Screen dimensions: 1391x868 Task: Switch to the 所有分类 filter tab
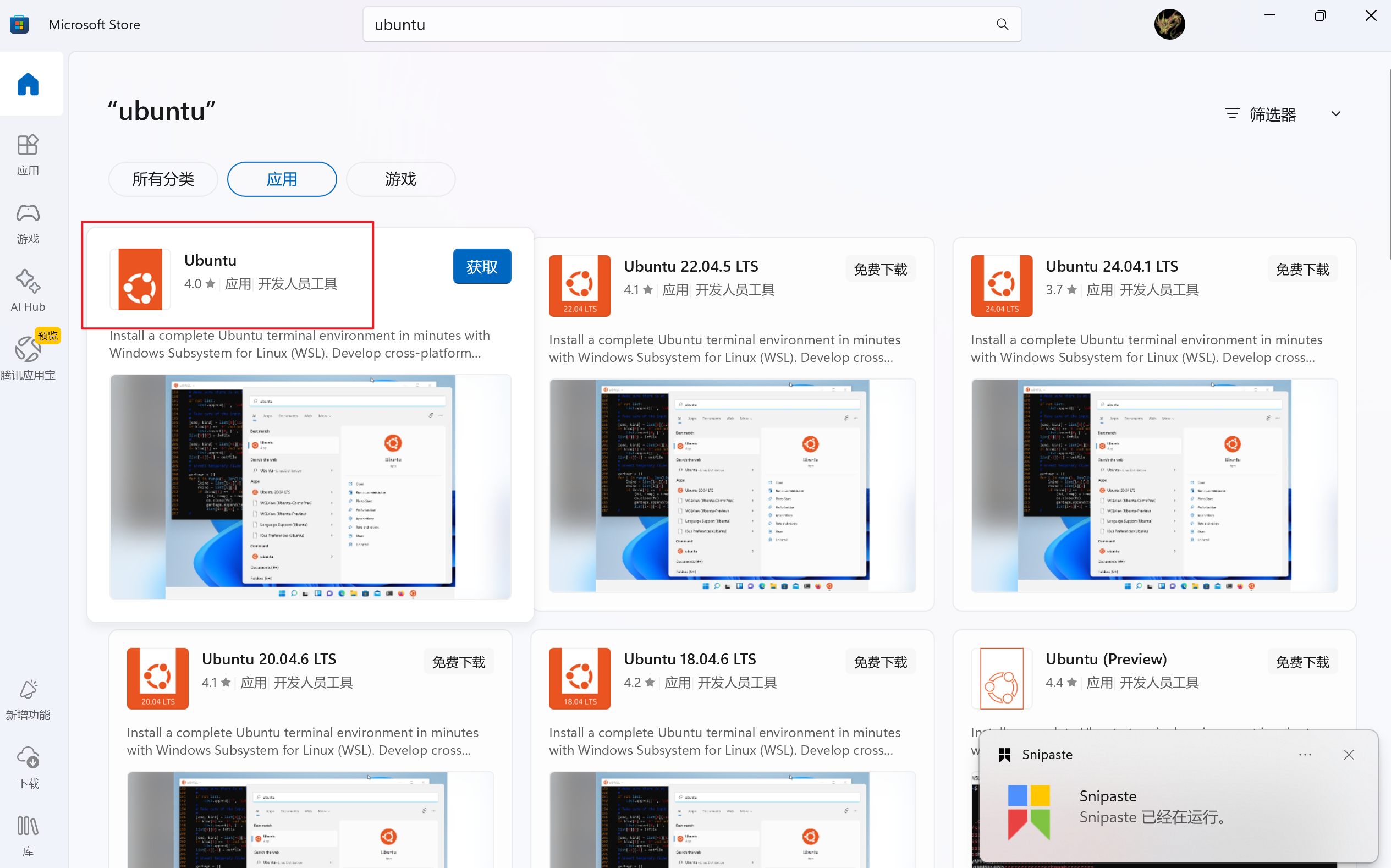click(x=163, y=179)
